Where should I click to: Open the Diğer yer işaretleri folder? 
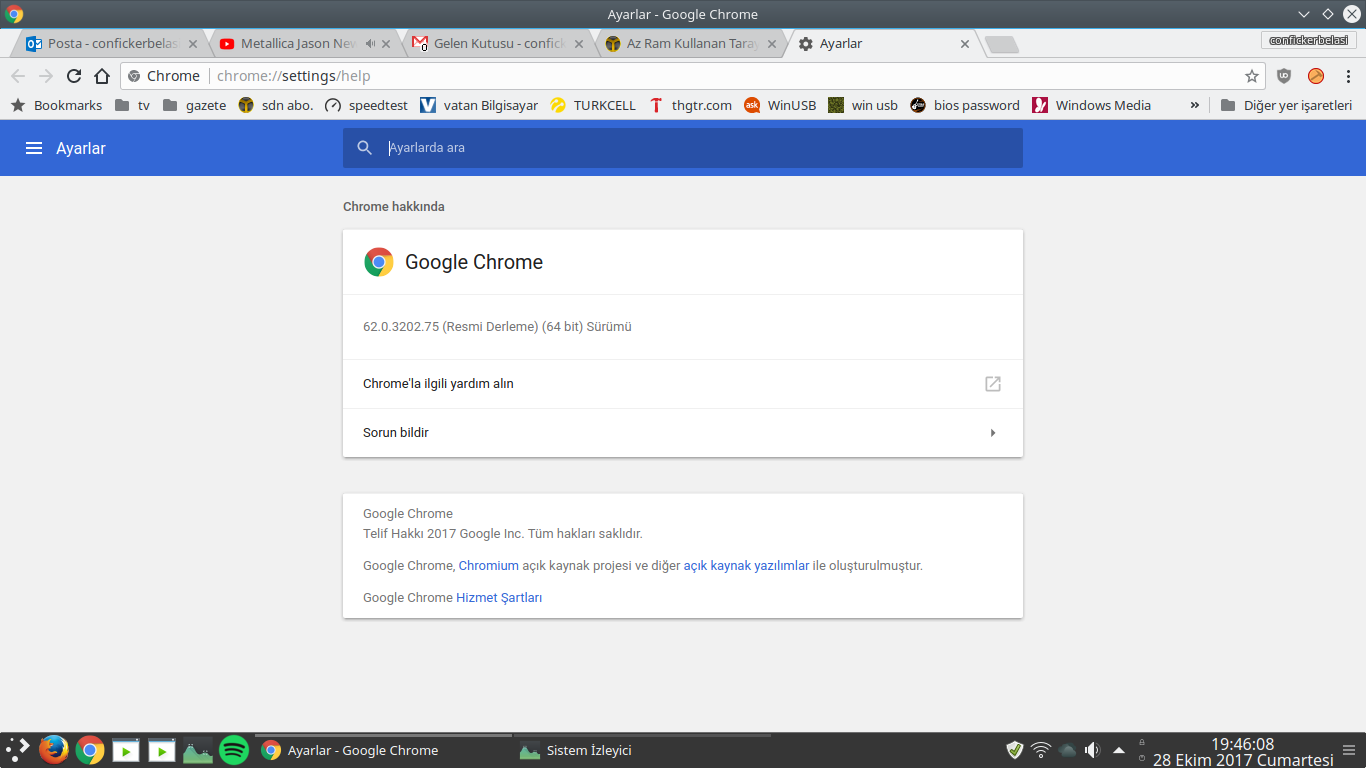coord(1286,105)
